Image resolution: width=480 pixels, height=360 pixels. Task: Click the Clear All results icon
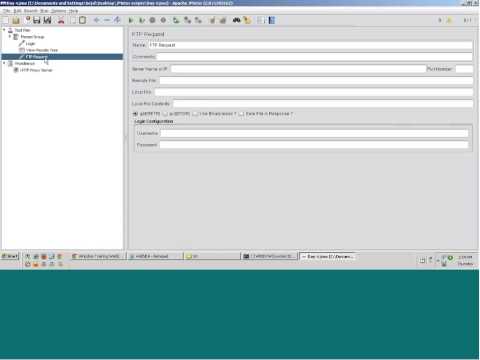[x=223, y=20]
